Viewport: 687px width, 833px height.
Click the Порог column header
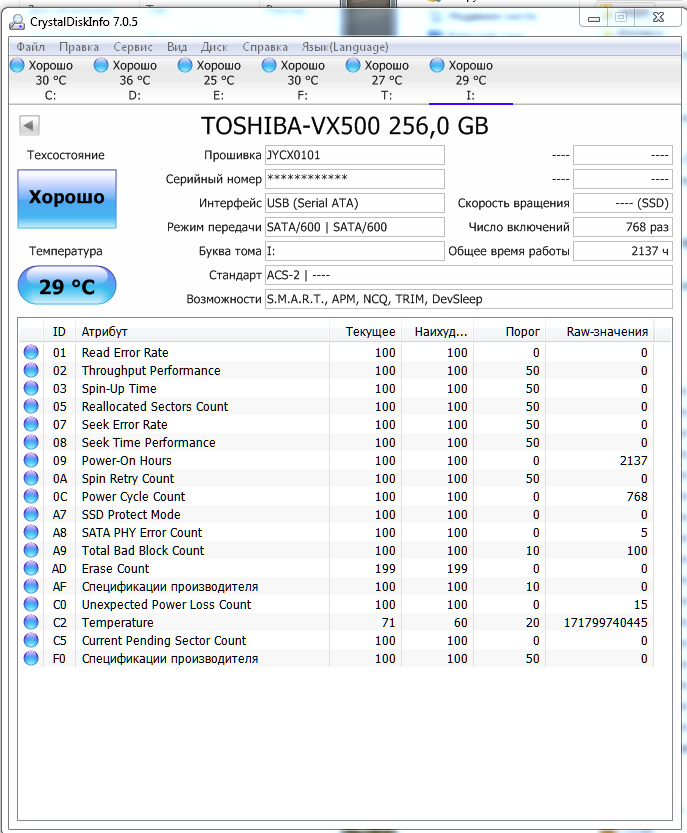[510, 332]
